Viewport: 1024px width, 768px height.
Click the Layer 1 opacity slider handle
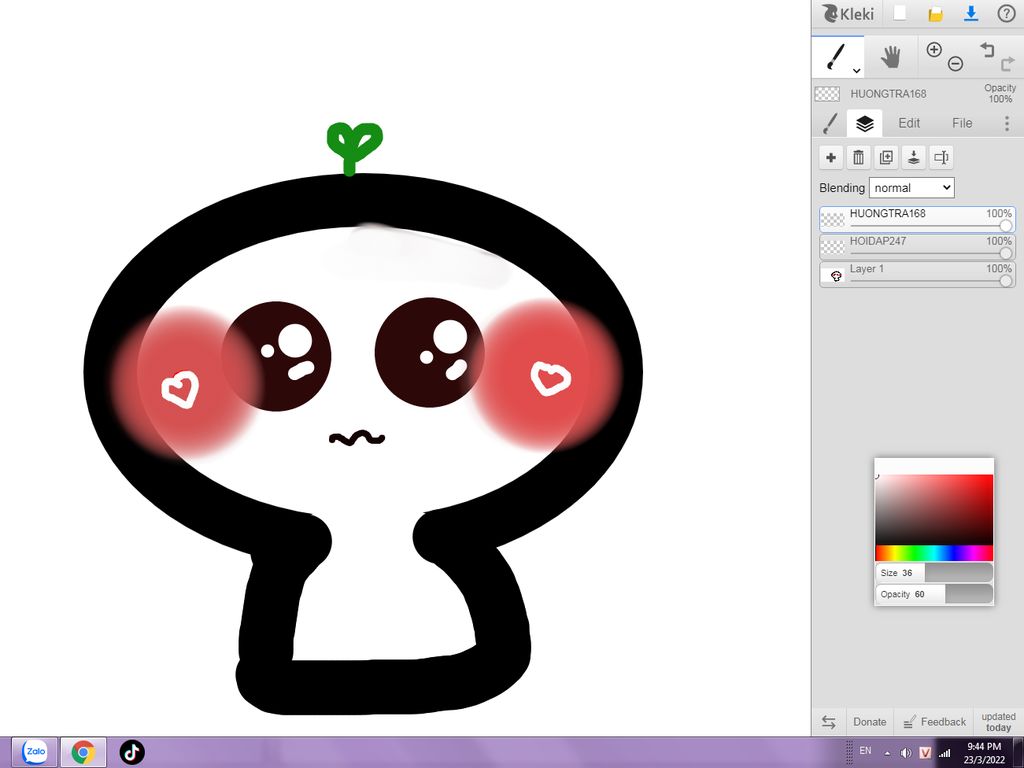pos(1006,281)
